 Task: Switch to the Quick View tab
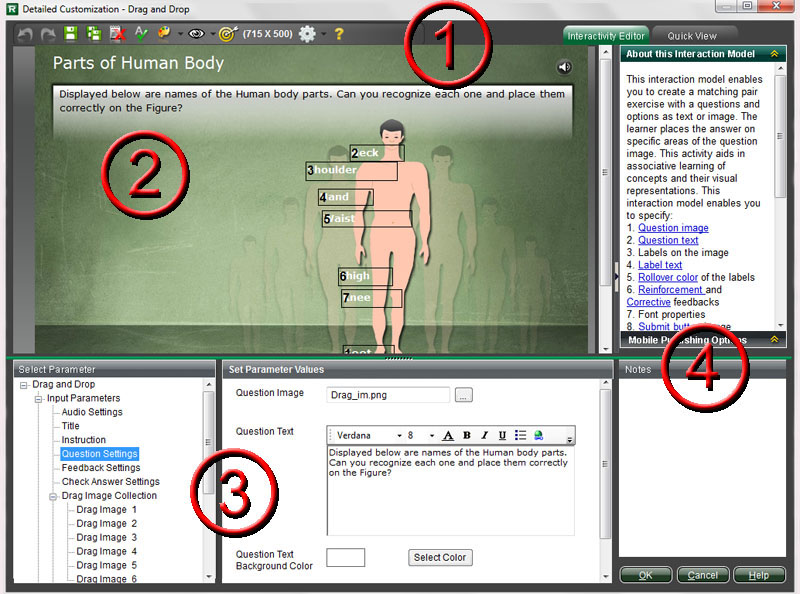click(x=692, y=36)
